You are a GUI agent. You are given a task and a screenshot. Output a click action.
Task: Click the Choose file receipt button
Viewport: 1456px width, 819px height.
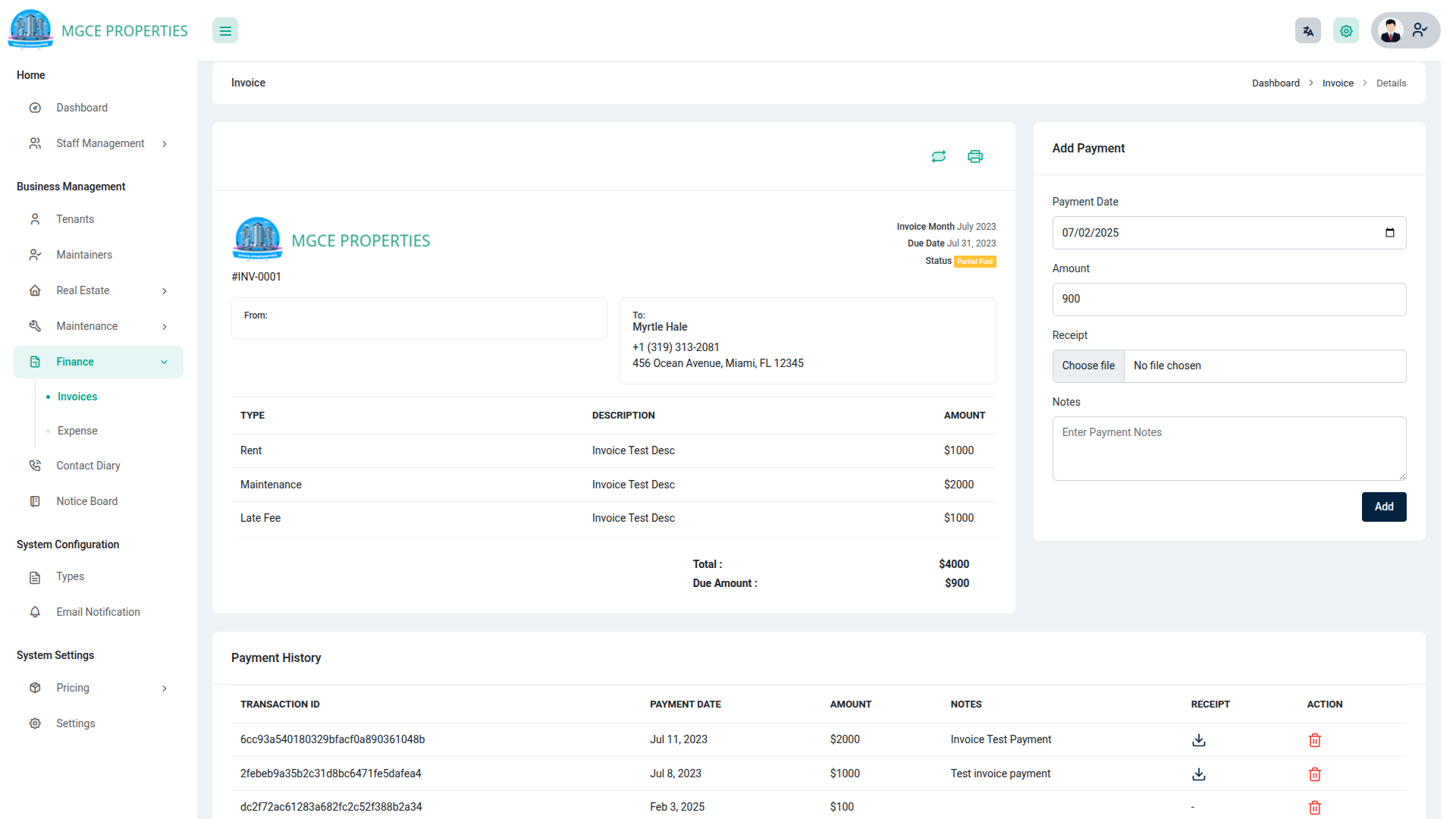(x=1088, y=366)
